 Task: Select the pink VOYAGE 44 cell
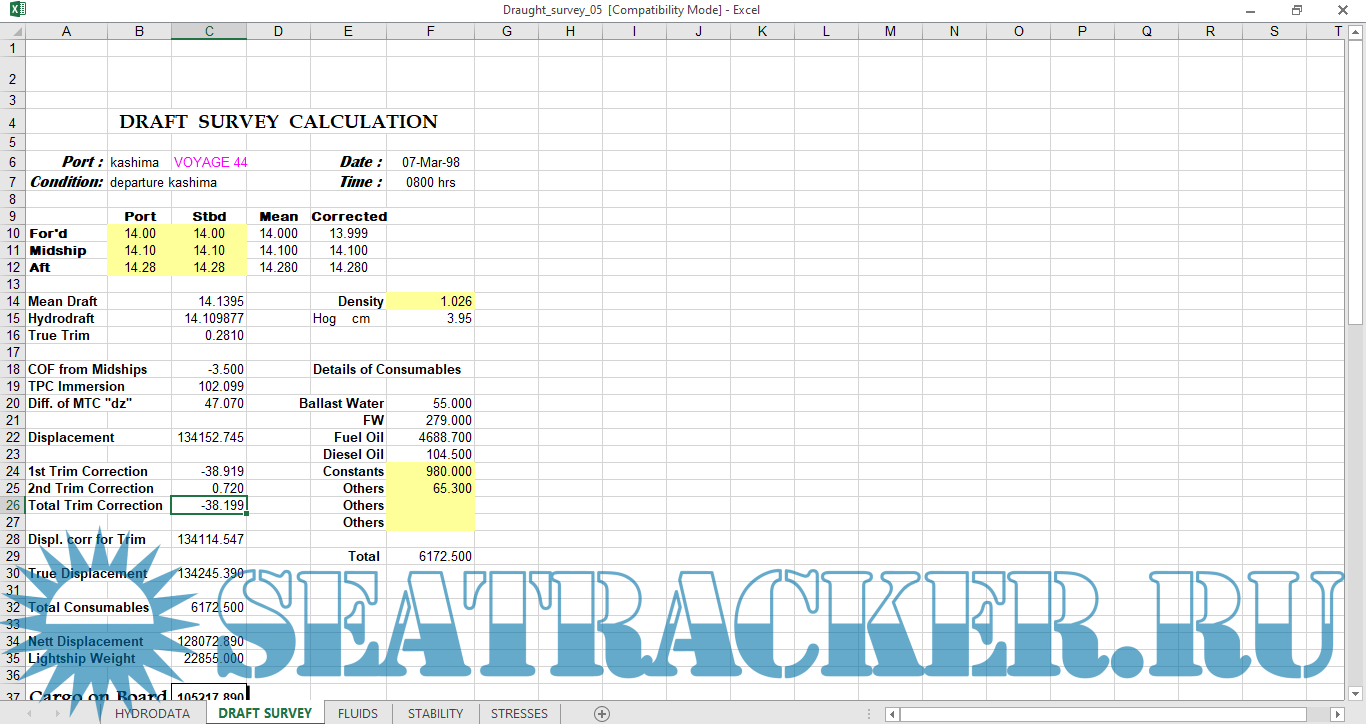(x=209, y=162)
